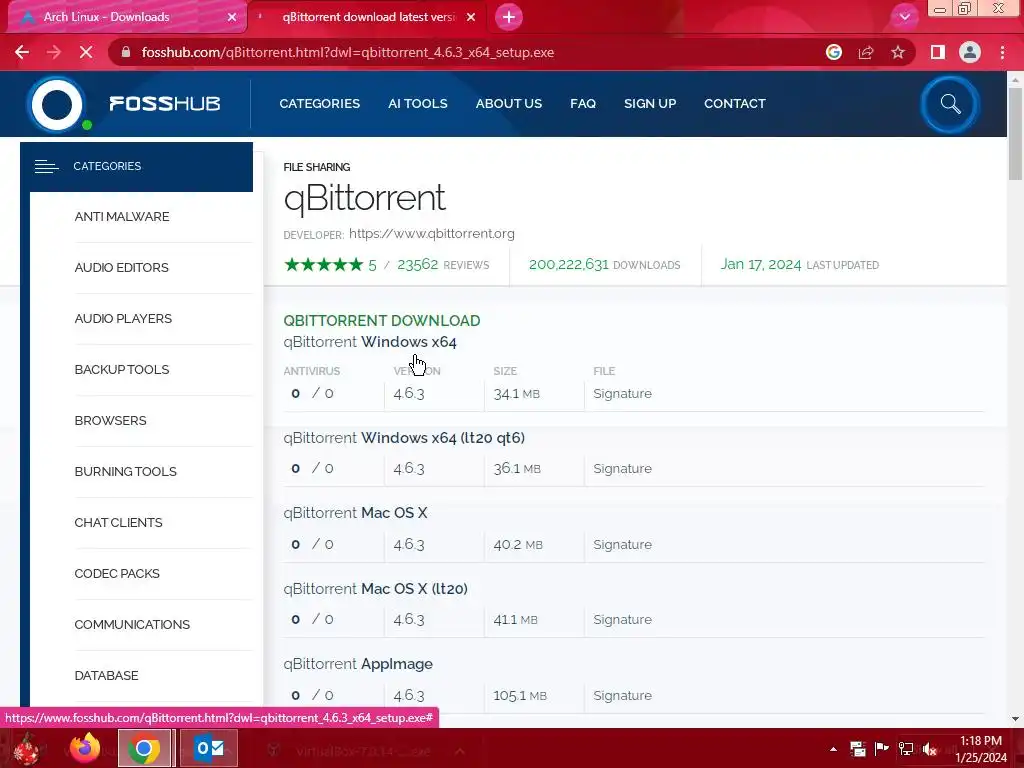Open SIGN UP in the top navigation
Viewport: 1024px width, 768px height.
pos(650,104)
